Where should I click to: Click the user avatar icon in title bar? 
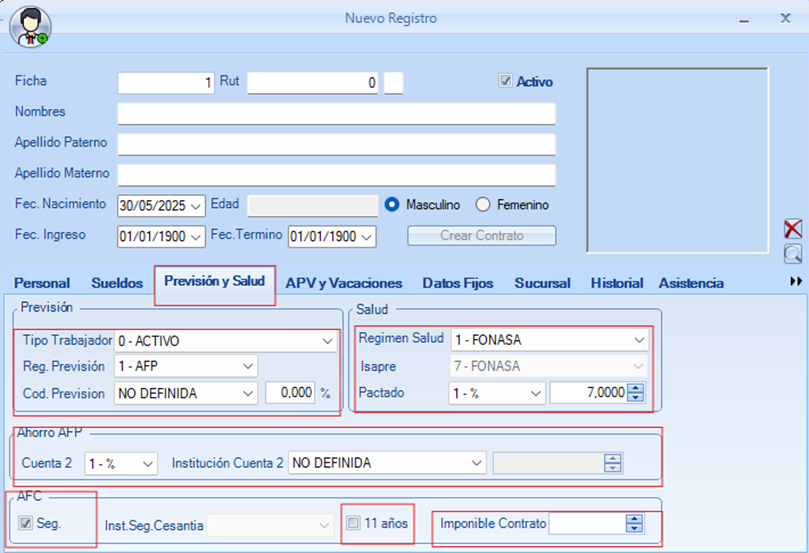[x=29, y=27]
